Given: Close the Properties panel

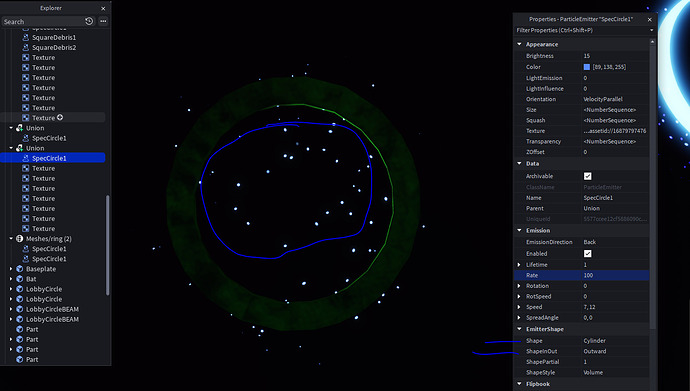Looking at the screenshot, I should (x=650, y=19).
